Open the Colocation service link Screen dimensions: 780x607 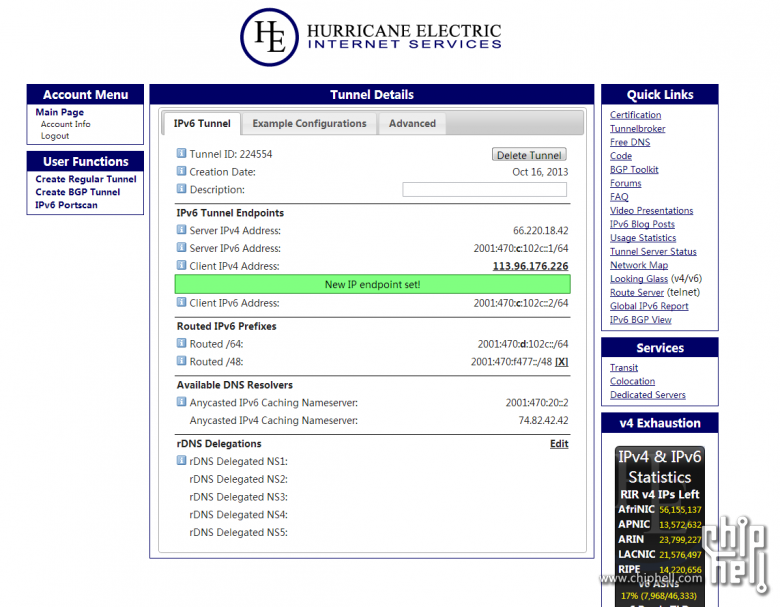click(x=632, y=382)
